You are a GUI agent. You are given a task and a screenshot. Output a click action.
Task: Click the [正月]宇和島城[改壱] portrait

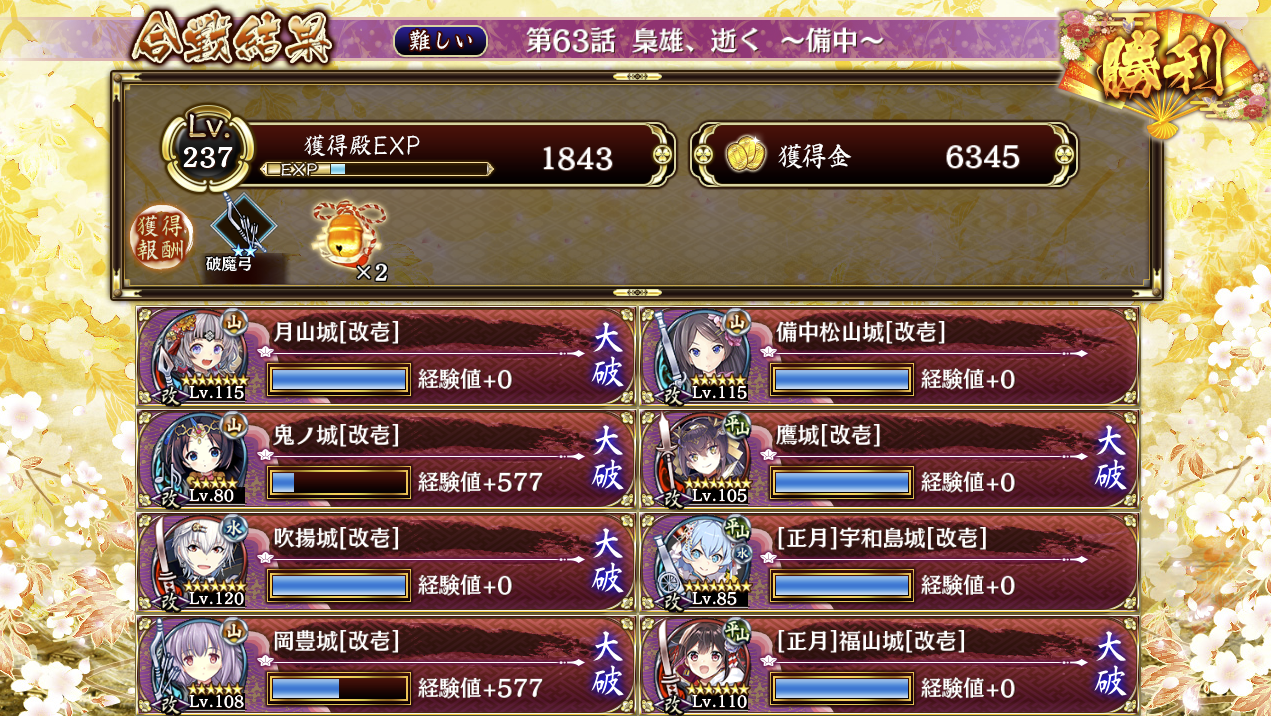tap(702, 561)
